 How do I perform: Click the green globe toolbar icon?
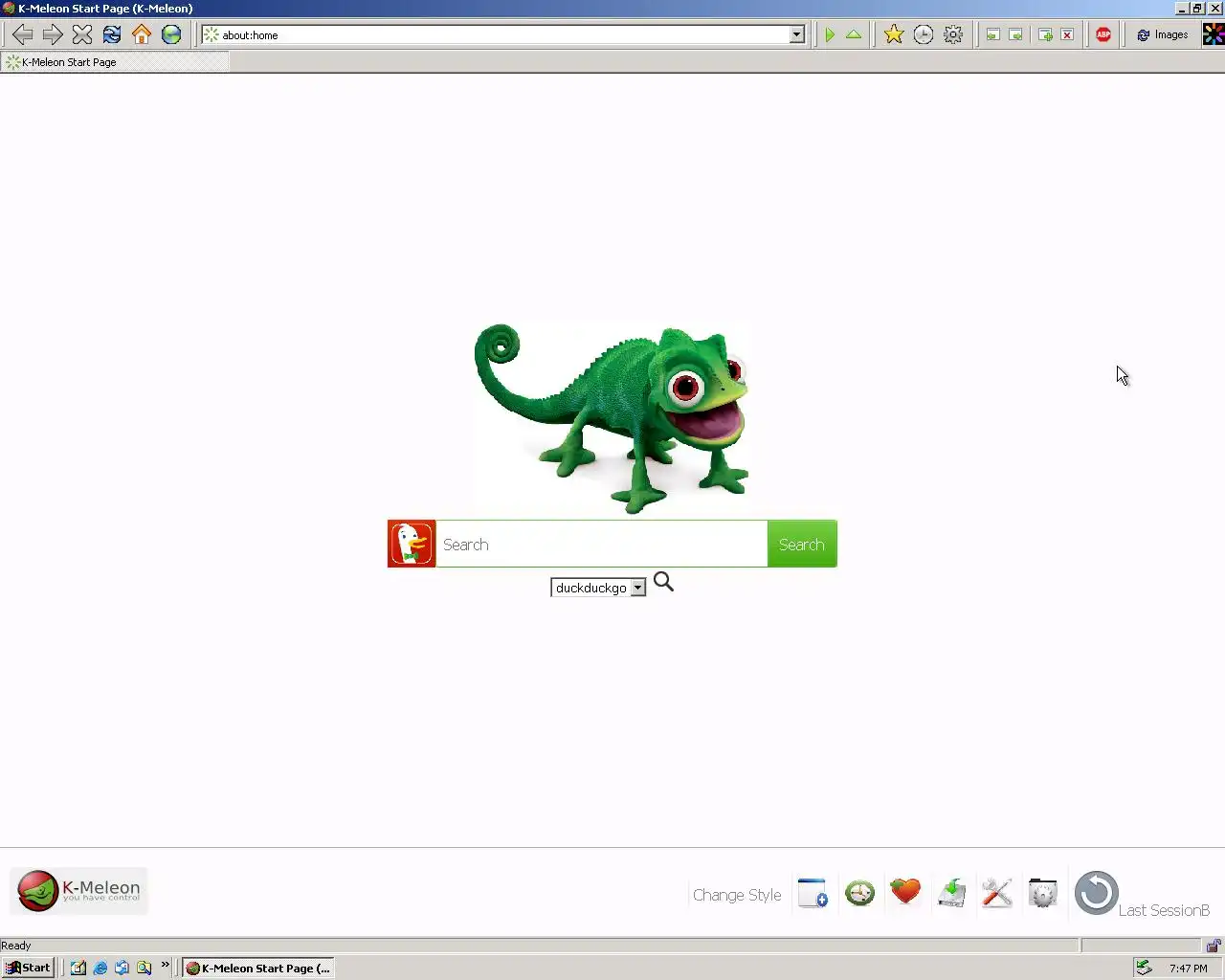[171, 34]
